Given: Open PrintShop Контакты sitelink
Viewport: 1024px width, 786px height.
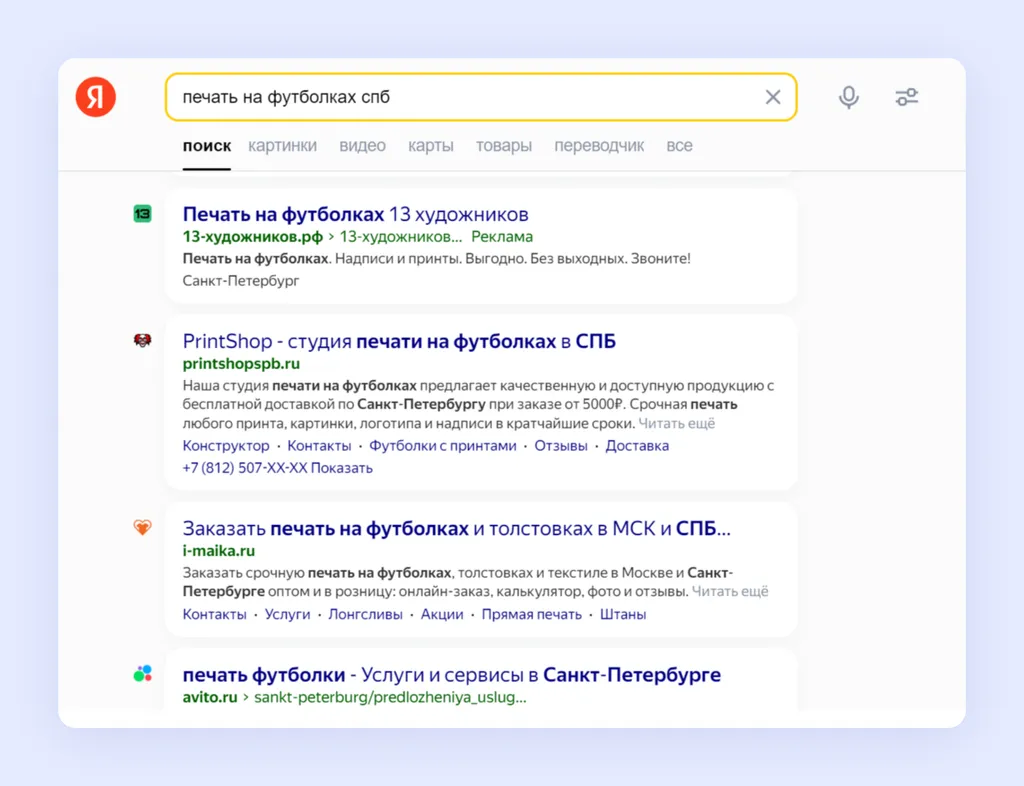Looking at the screenshot, I should pyautogui.click(x=319, y=446).
